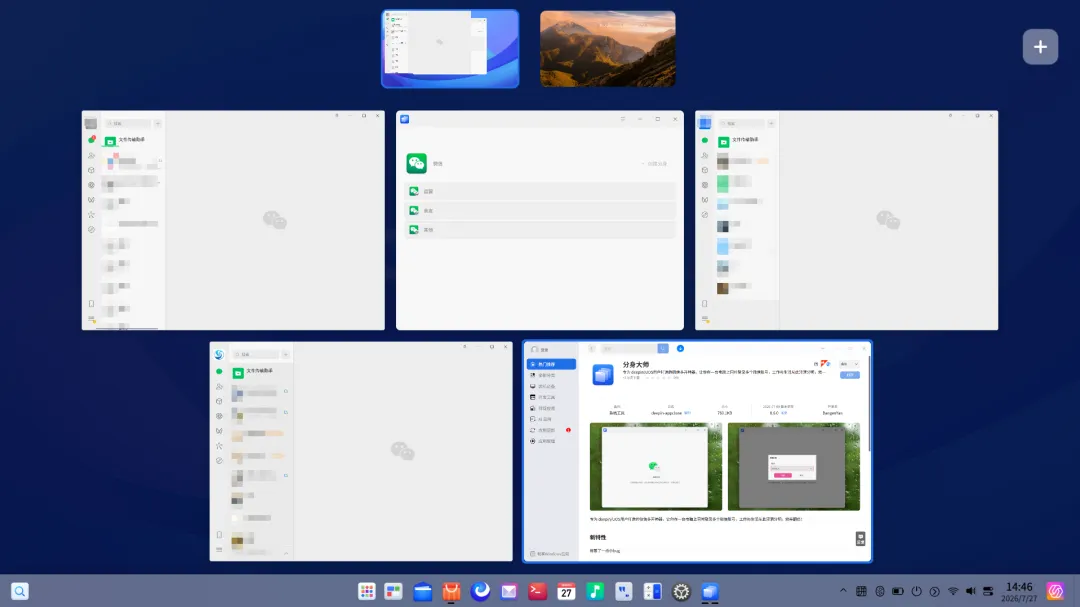Select the highlighted app store sidebar category

(551, 364)
